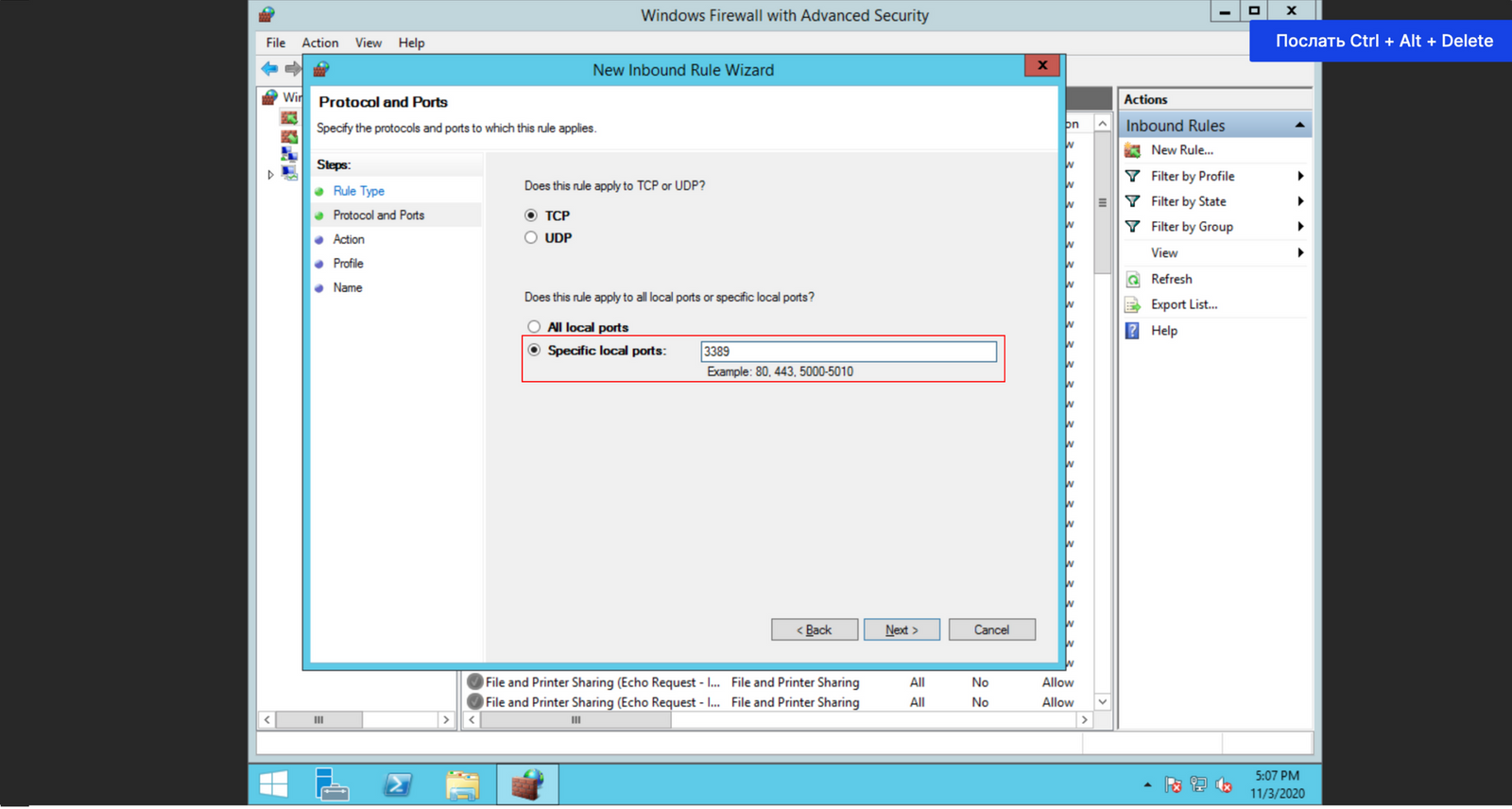Select Protocol and Ports step

(379, 215)
